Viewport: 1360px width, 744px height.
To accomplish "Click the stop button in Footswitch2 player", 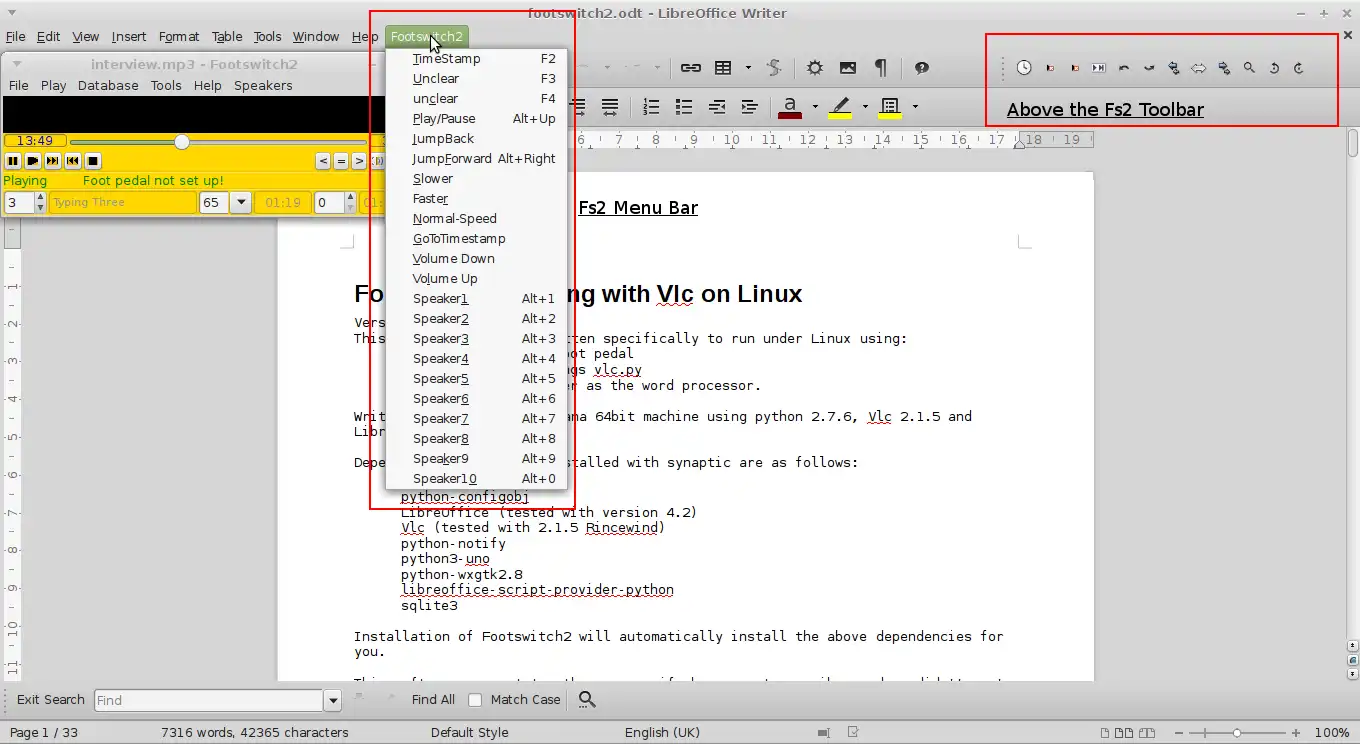I will (x=93, y=161).
